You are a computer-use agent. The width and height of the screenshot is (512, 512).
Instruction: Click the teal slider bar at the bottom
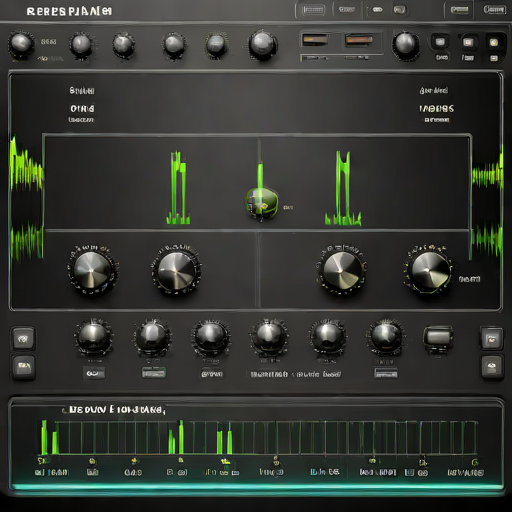(257, 487)
